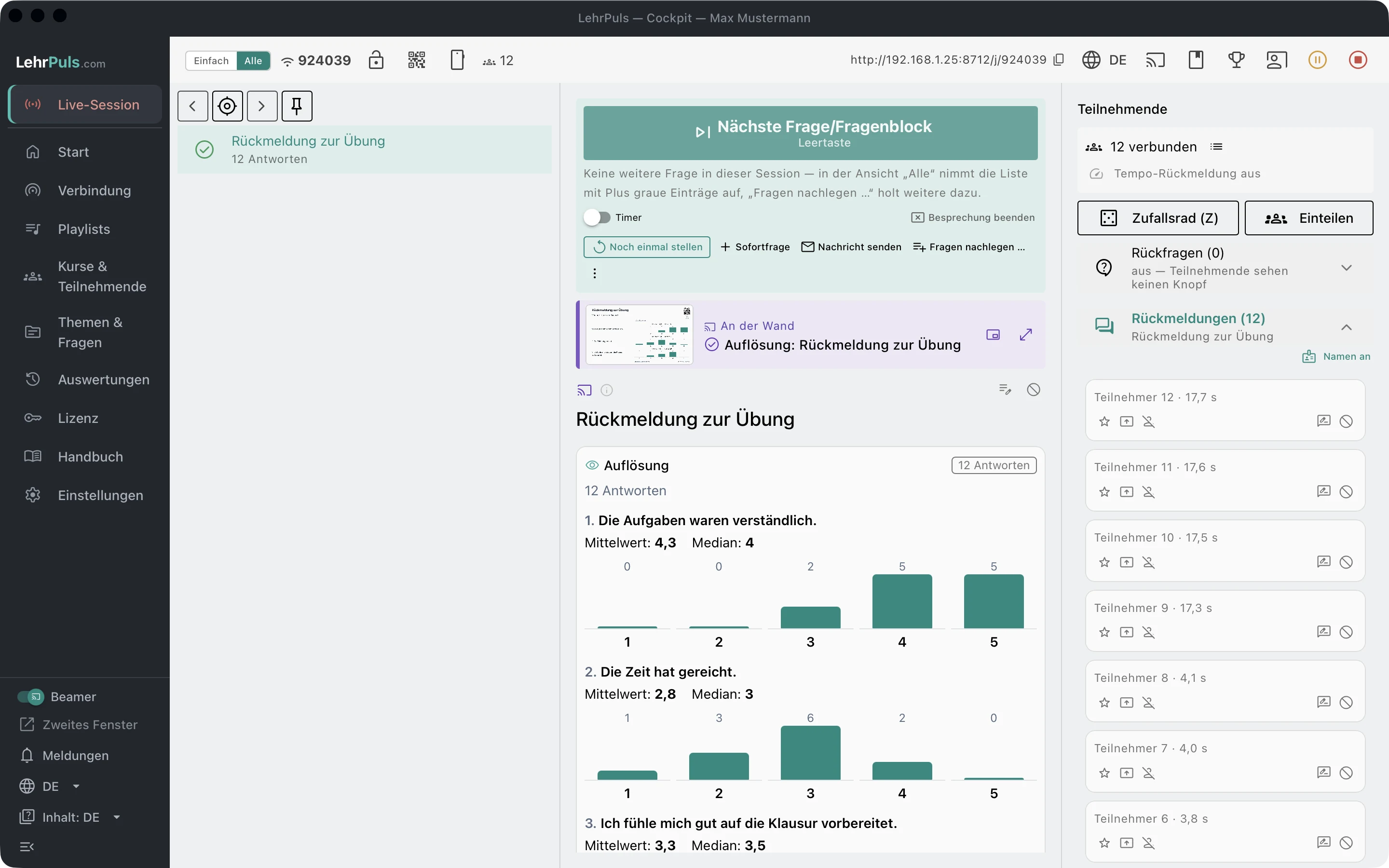1389x868 pixels.
Task: Toggle Auflösung visibility eye icon
Action: 592,465
